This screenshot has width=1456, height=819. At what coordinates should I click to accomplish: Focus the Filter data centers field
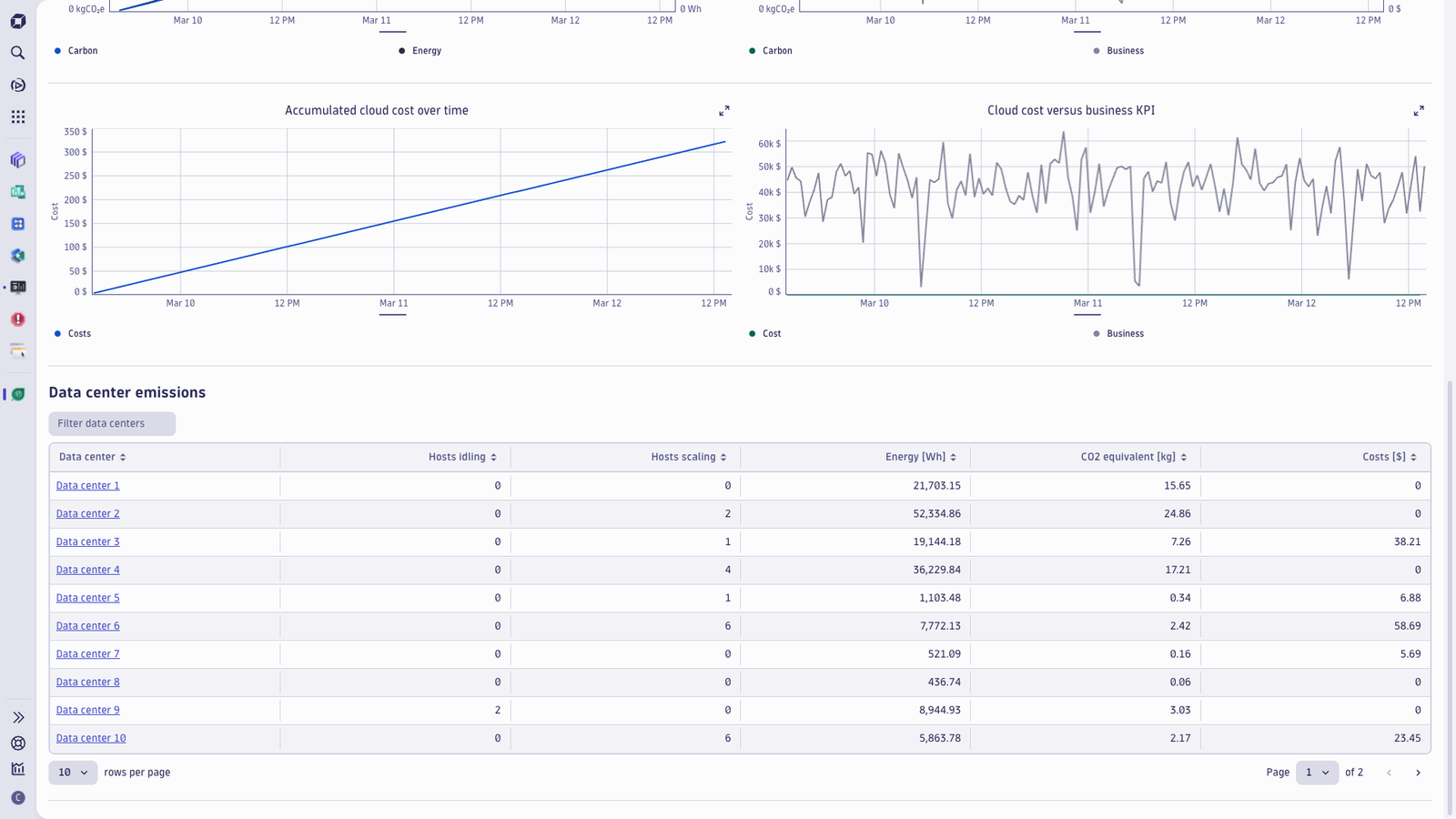click(112, 424)
